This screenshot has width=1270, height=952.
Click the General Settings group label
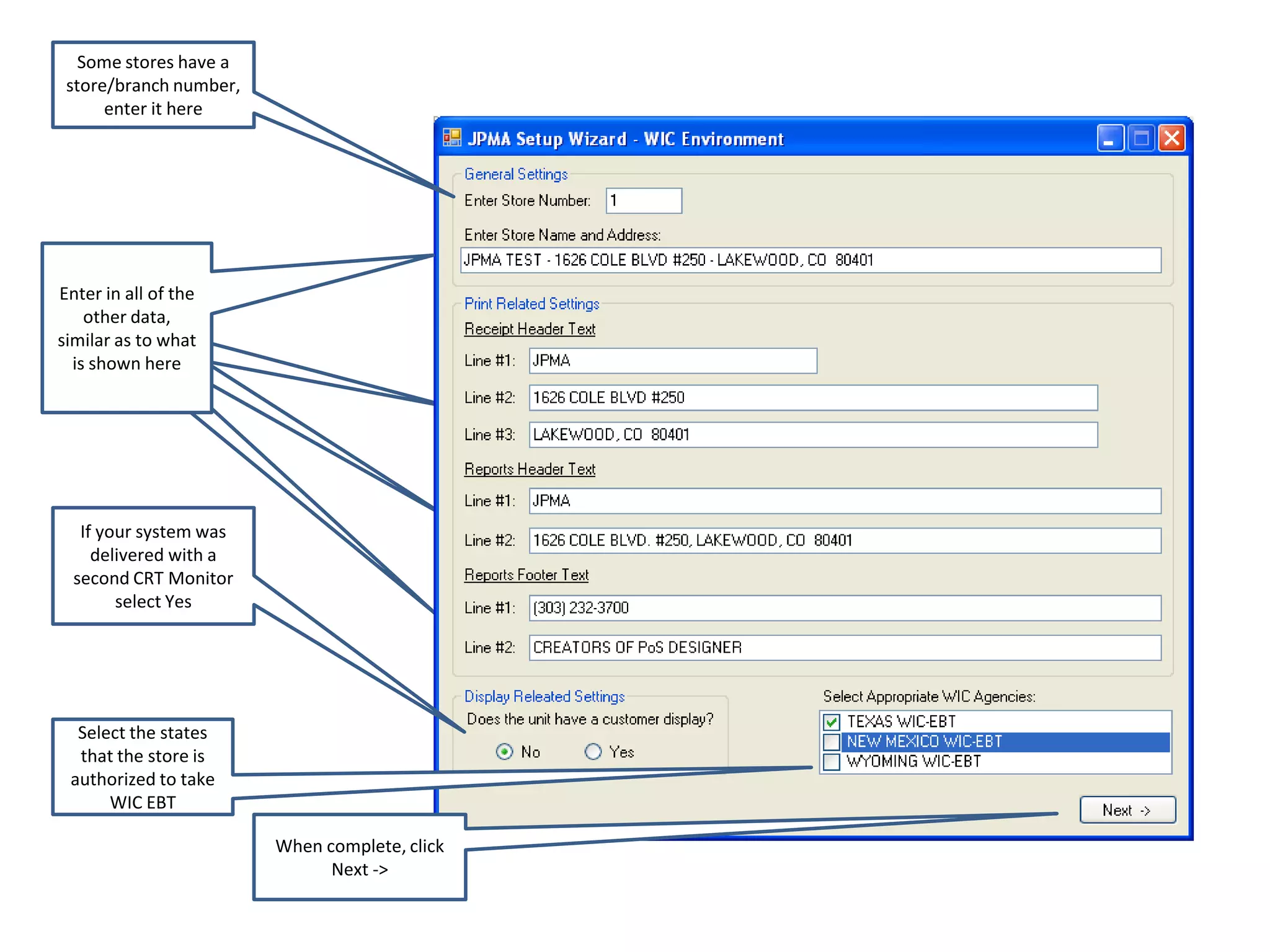click(x=516, y=175)
